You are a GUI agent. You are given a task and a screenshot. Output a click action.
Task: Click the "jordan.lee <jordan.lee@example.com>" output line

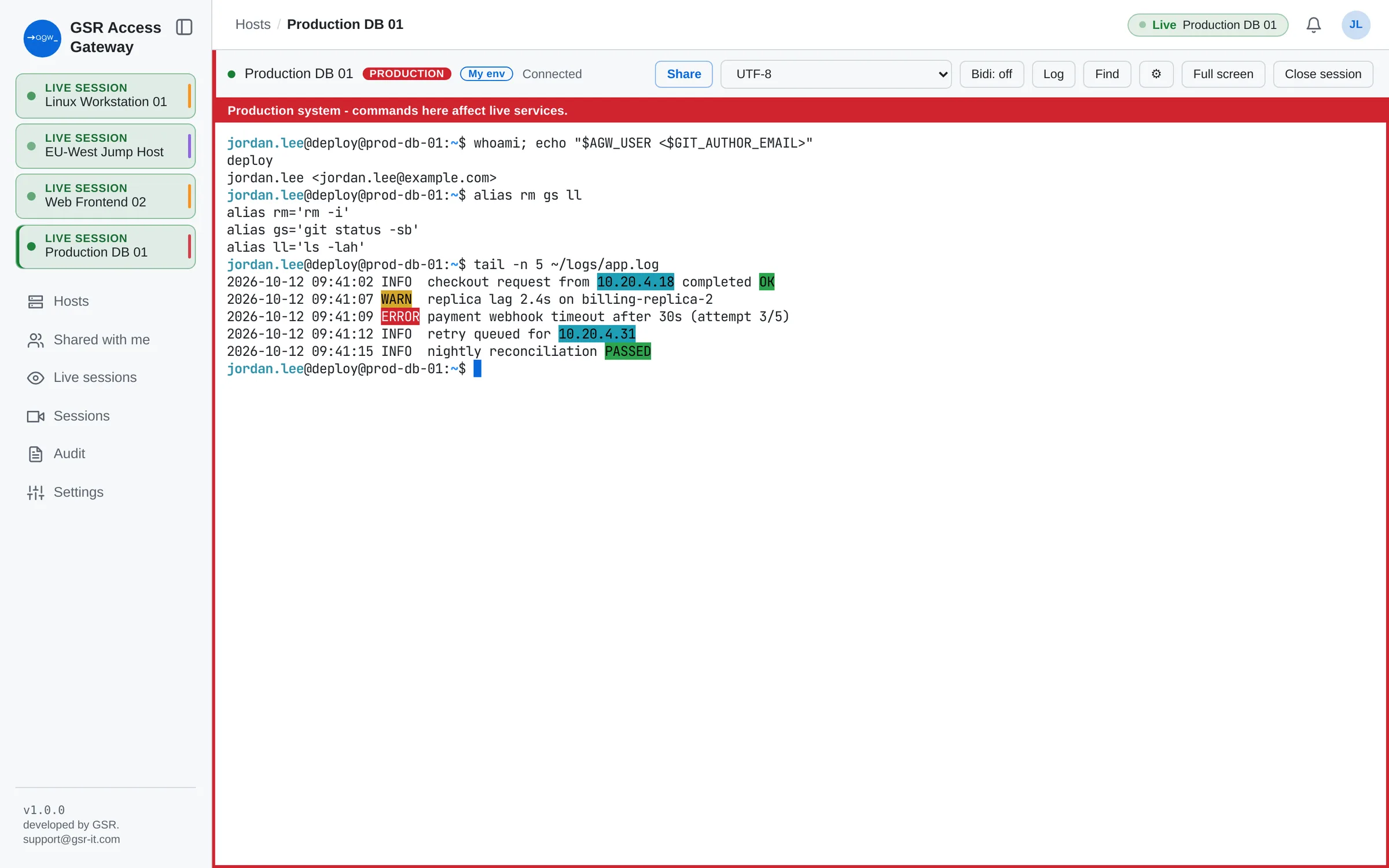[362, 178]
